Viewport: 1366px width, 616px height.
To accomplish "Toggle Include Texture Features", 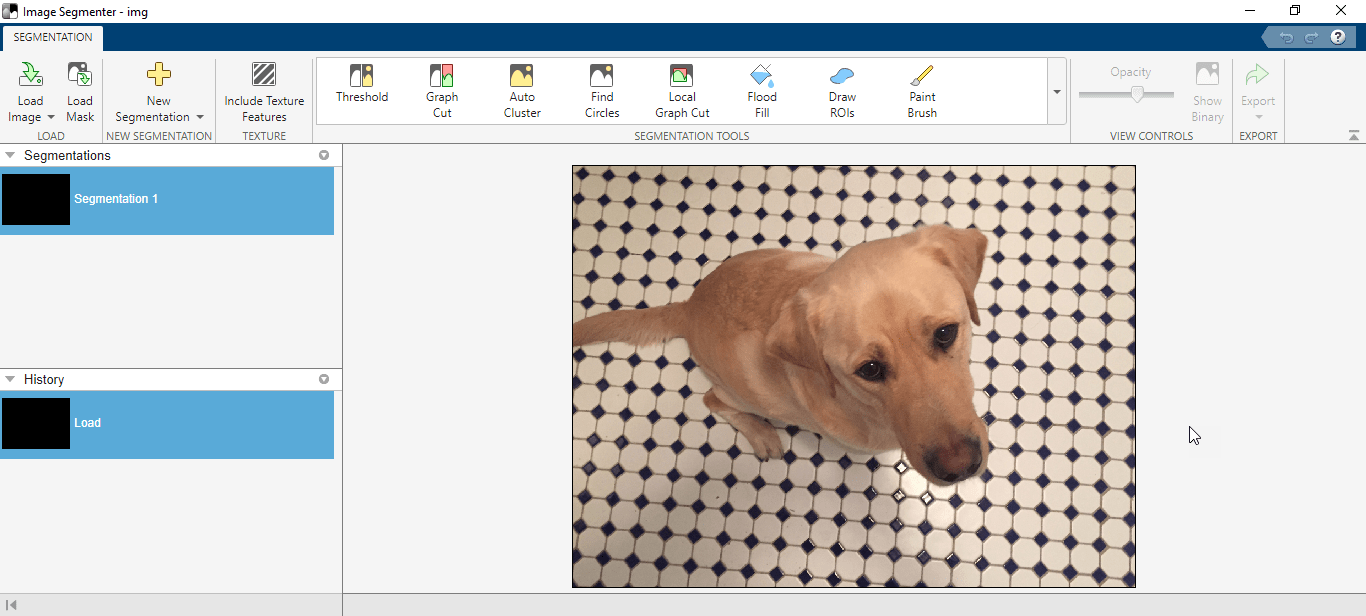I will pyautogui.click(x=264, y=90).
